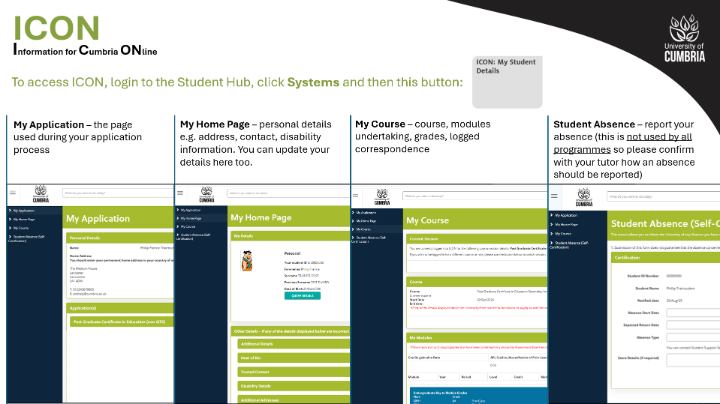The width and height of the screenshot is (720, 404).
Task: Click search box in Student Absence screenshot
Action: coord(664,197)
